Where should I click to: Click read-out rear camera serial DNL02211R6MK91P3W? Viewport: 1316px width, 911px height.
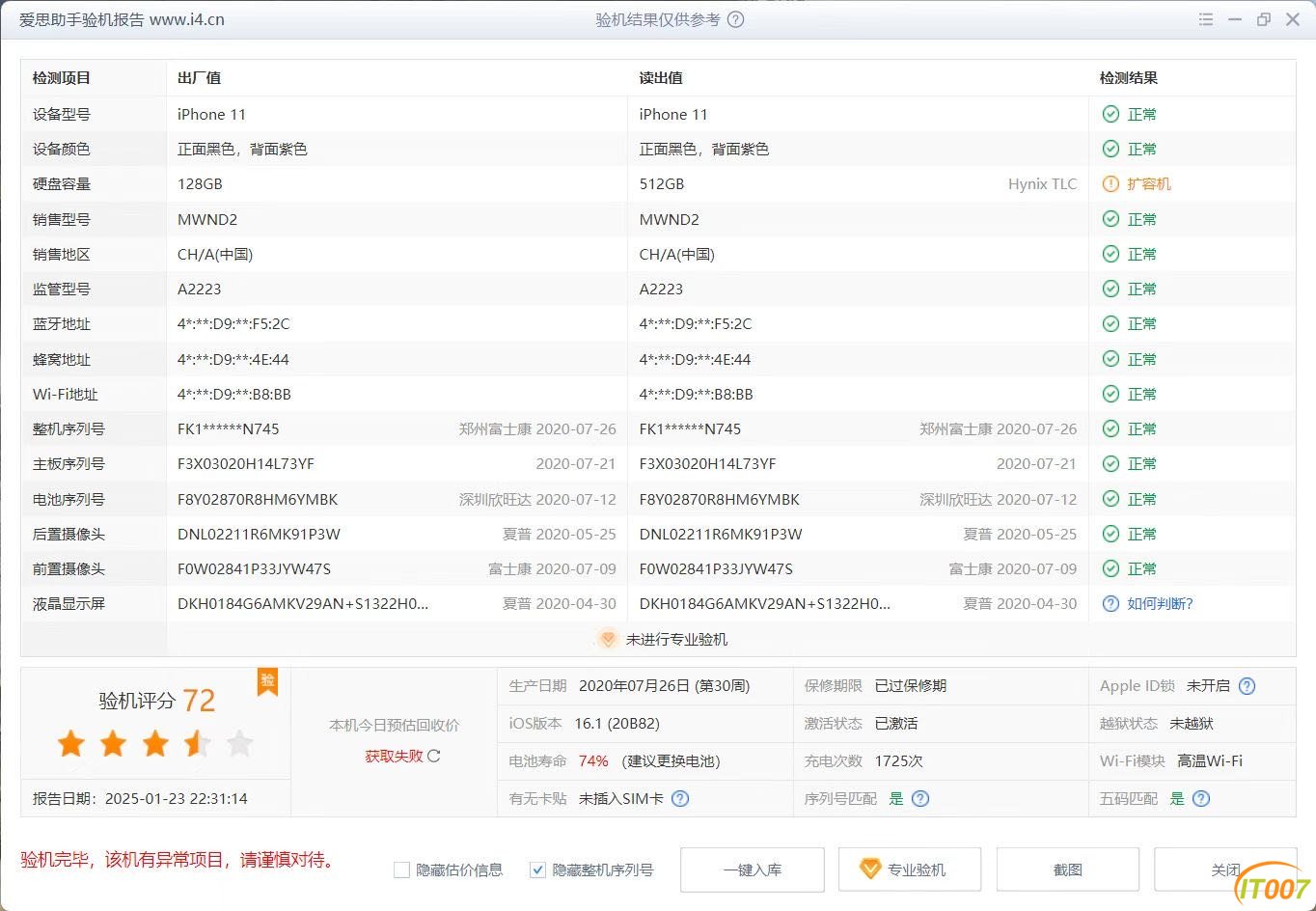721,534
